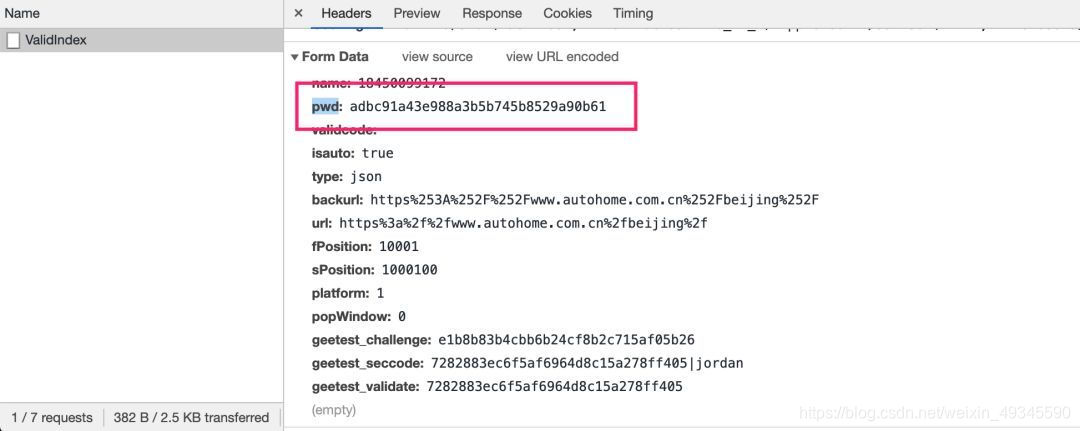The height and width of the screenshot is (431, 1080).
Task: Open the Preview tab
Action: point(417,13)
